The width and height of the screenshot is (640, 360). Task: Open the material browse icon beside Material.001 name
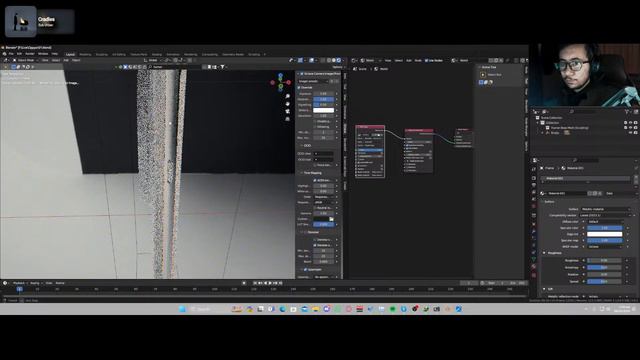543,193
